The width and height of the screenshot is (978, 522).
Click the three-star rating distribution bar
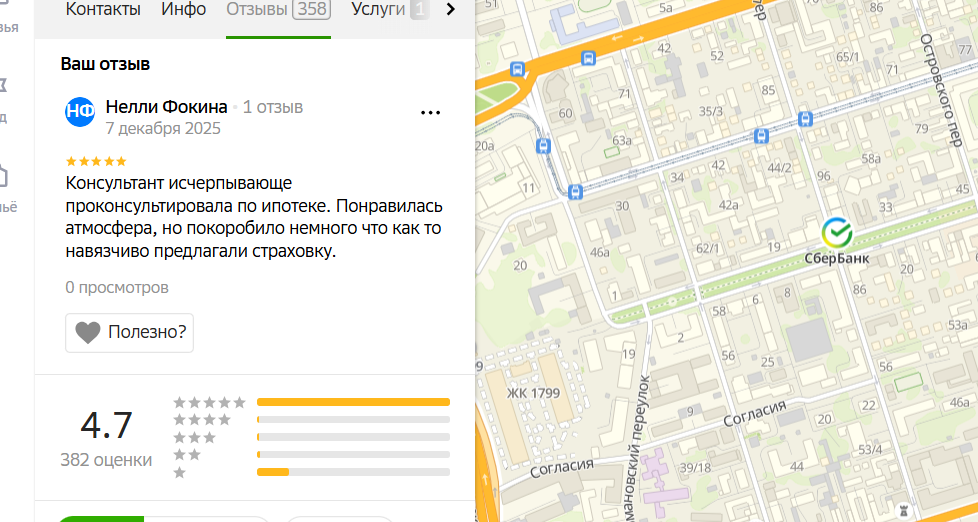click(354, 437)
